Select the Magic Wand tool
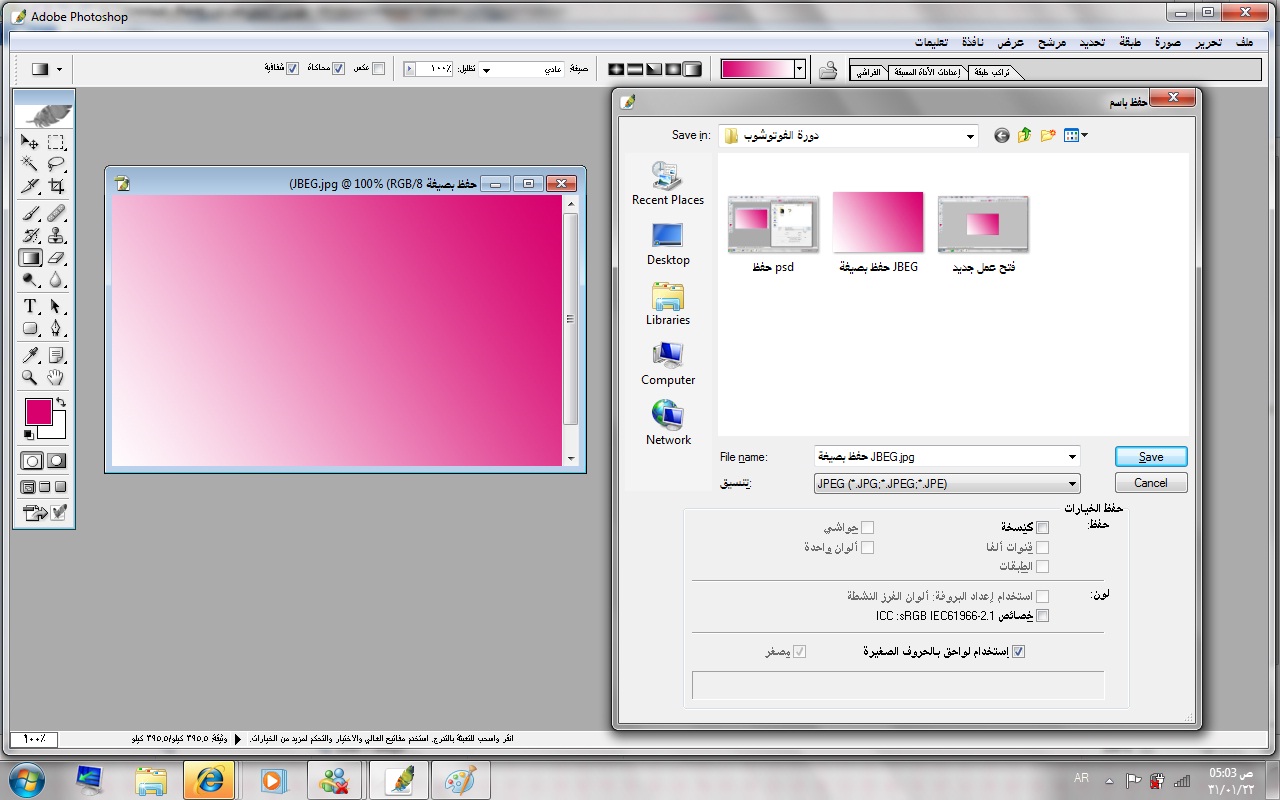This screenshot has width=1280, height=800. 30,164
